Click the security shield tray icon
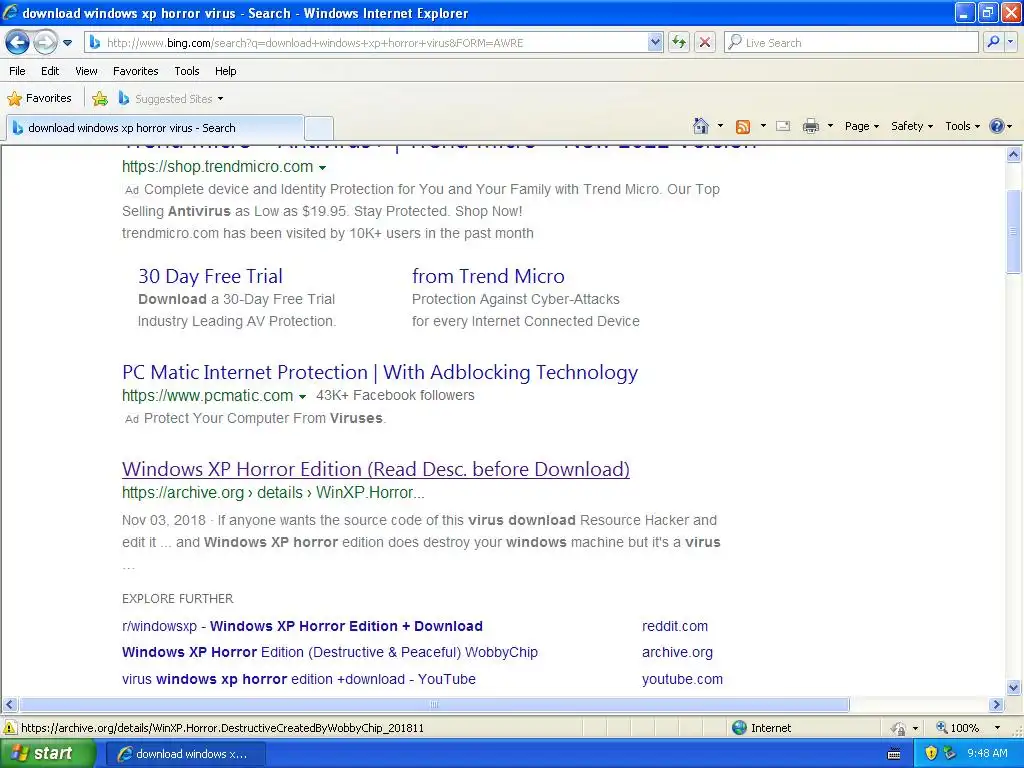The height and width of the screenshot is (768, 1024). click(931, 753)
